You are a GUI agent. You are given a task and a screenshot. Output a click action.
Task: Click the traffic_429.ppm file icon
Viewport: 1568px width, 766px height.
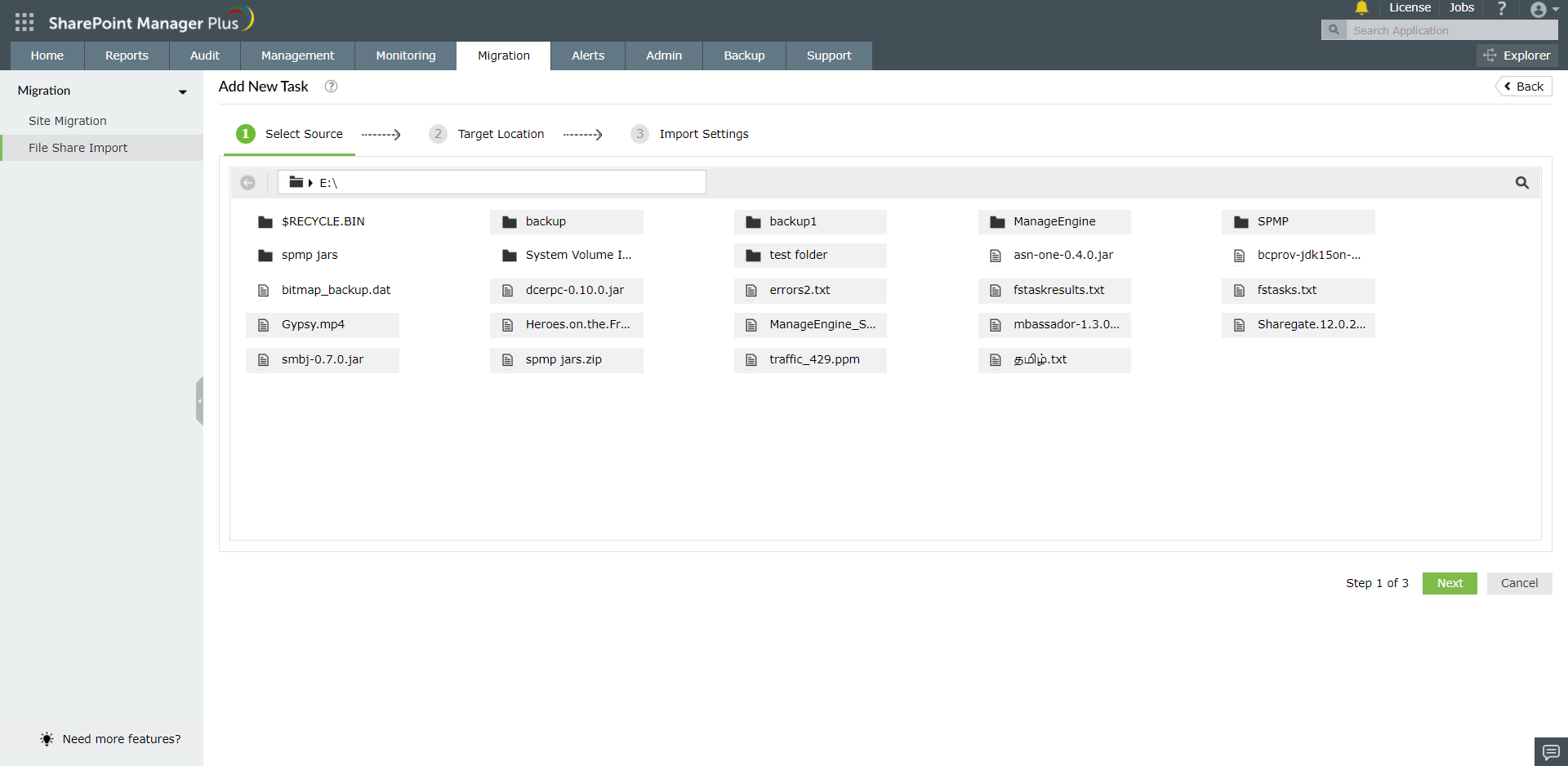tap(751, 360)
